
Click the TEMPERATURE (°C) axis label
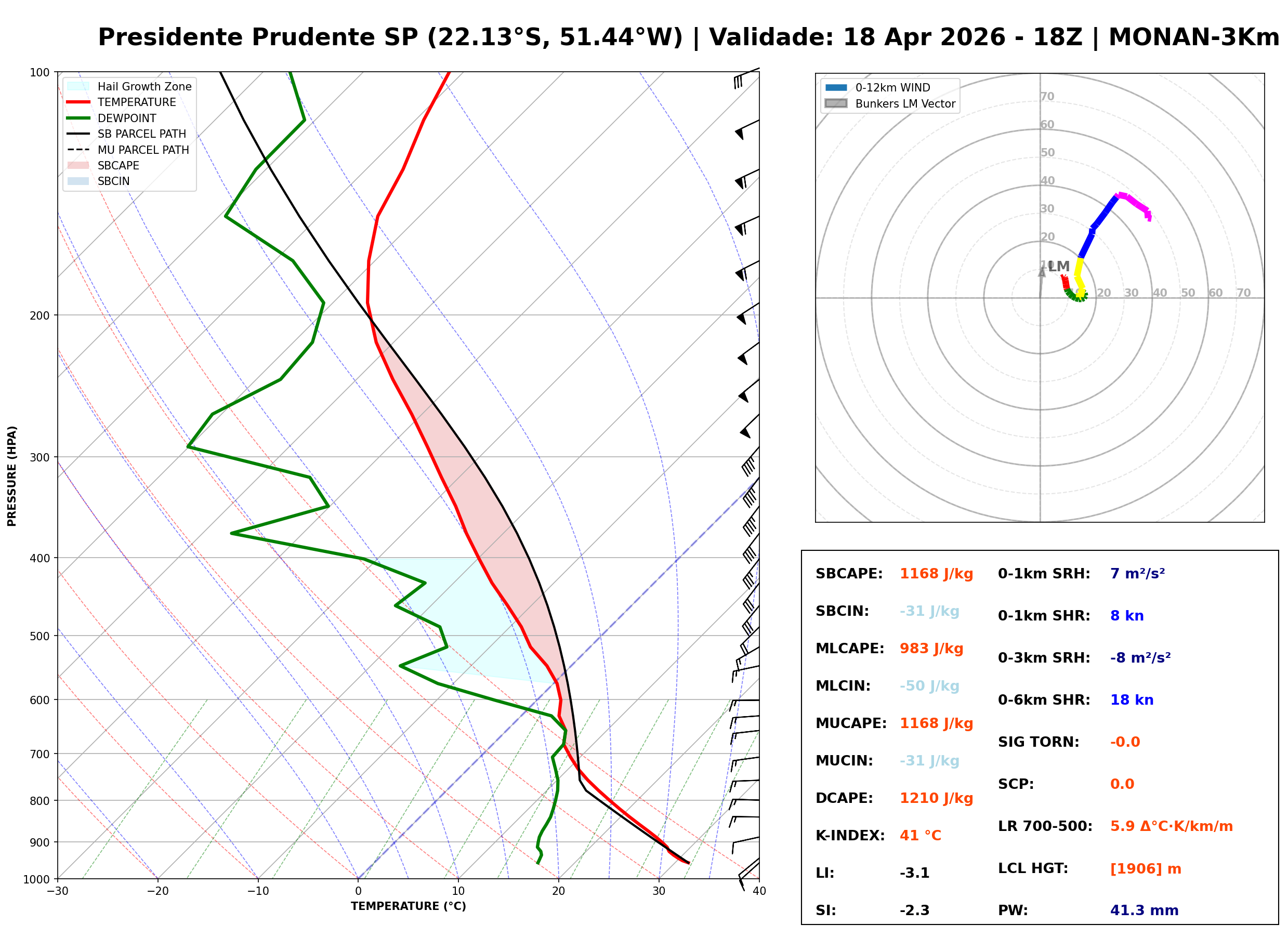[x=408, y=907]
